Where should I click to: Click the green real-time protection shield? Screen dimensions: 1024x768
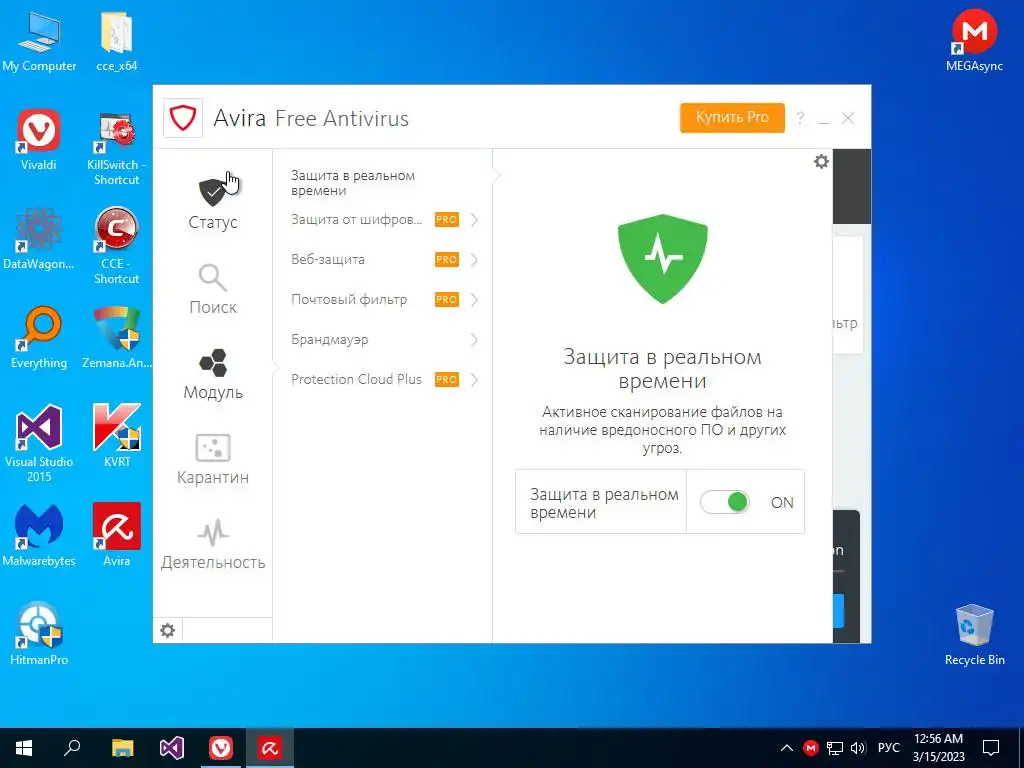pyautogui.click(x=662, y=259)
